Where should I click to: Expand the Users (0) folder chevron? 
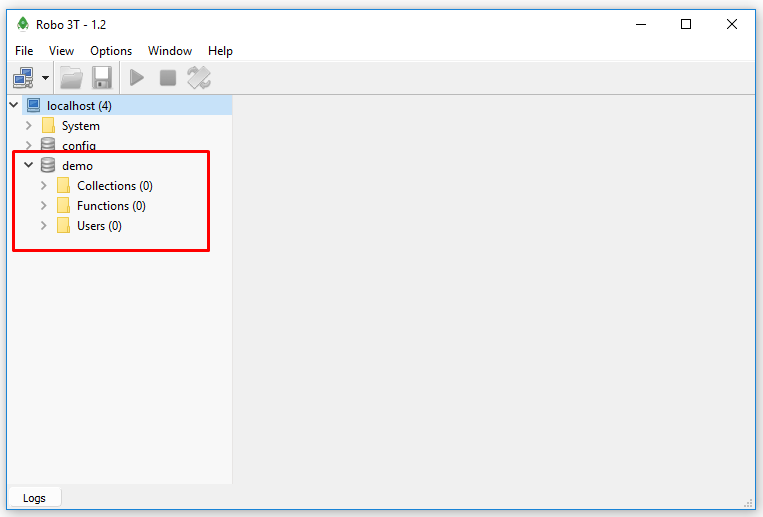coord(44,225)
